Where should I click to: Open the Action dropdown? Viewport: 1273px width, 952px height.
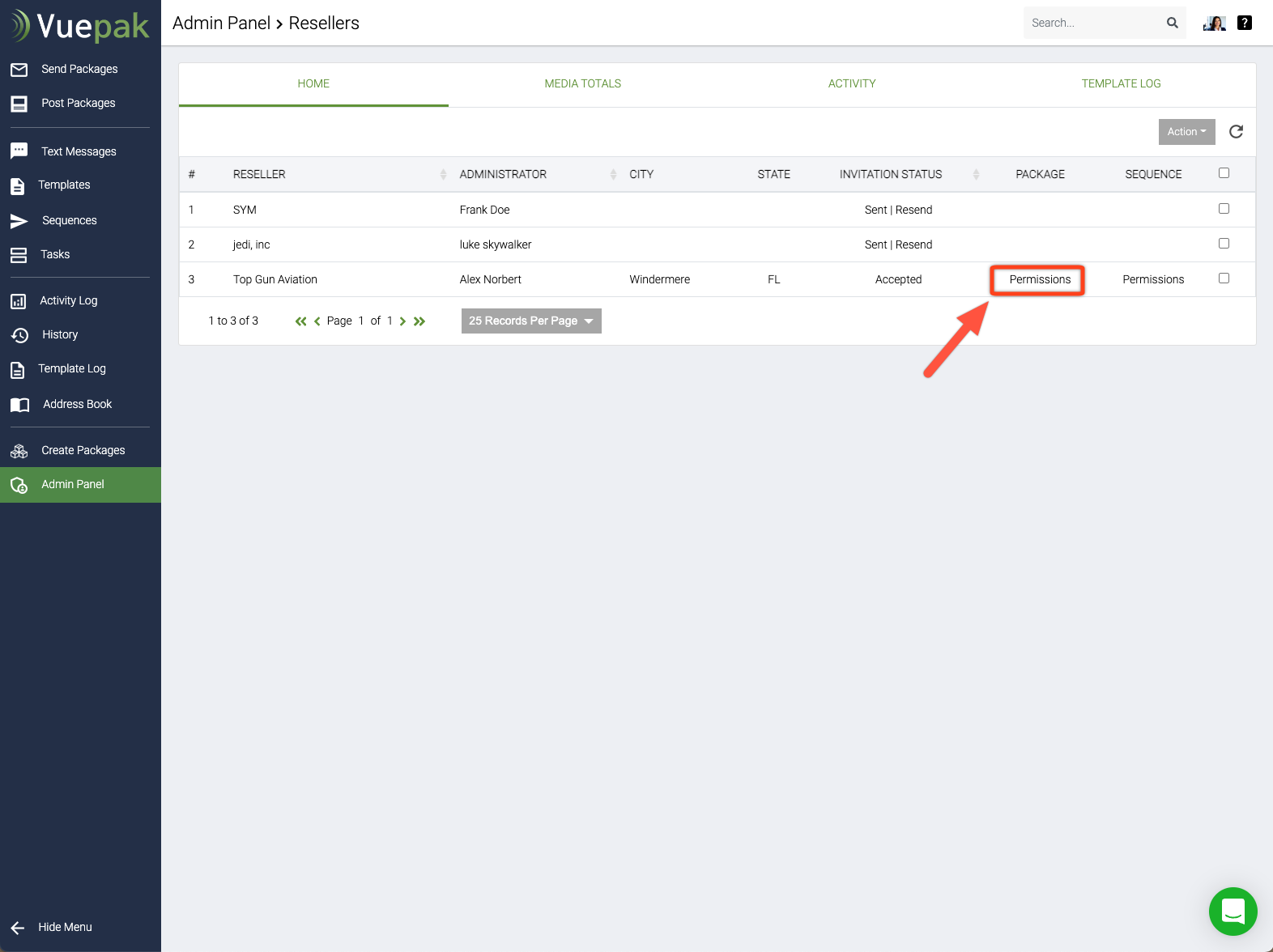coord(1186,132)
